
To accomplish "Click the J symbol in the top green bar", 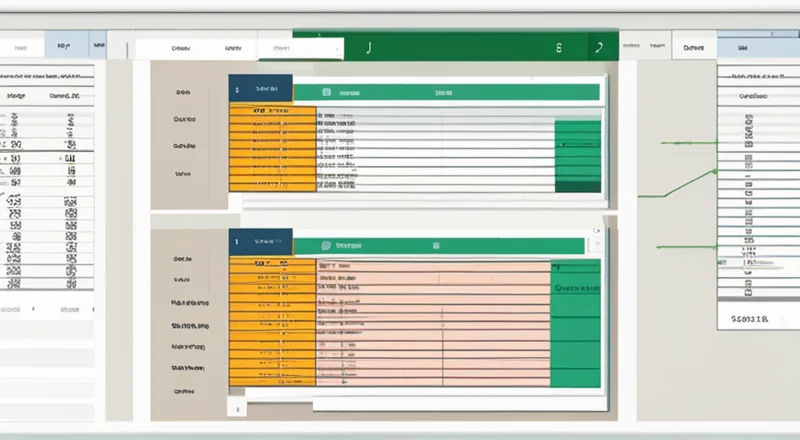I will pyautogui.click(x=369, y=47).
